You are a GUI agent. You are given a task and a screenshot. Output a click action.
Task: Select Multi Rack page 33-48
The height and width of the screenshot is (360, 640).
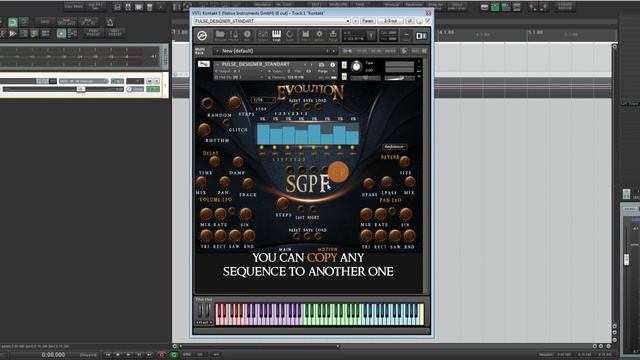coord(376,51)
